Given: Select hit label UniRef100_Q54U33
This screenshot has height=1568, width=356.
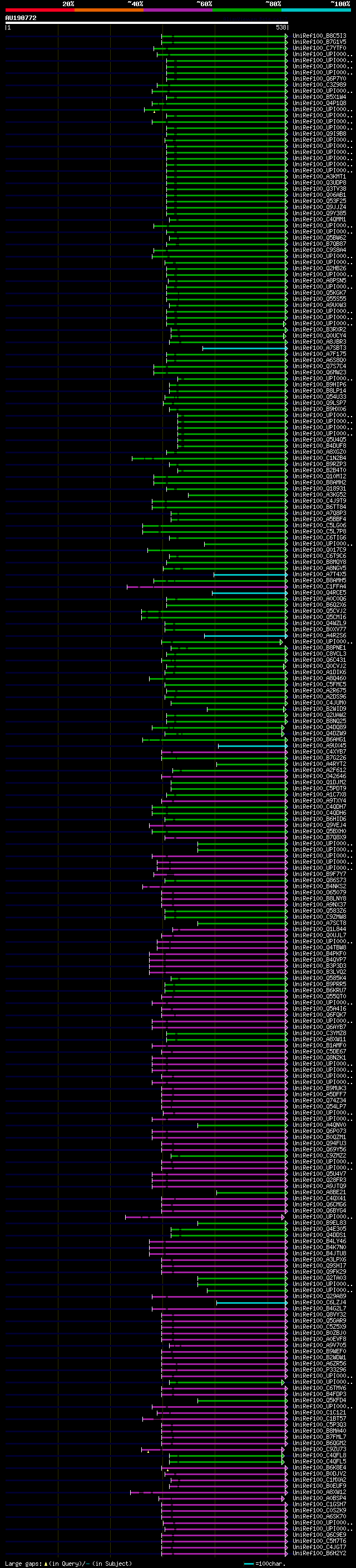Looking at the screenshot, I should 319,397.
